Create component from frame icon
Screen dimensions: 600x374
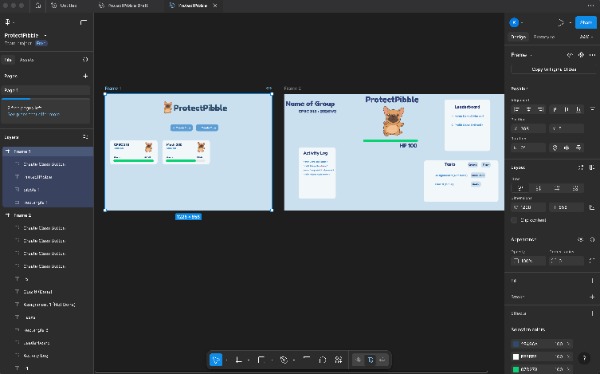tap(581, 55)
